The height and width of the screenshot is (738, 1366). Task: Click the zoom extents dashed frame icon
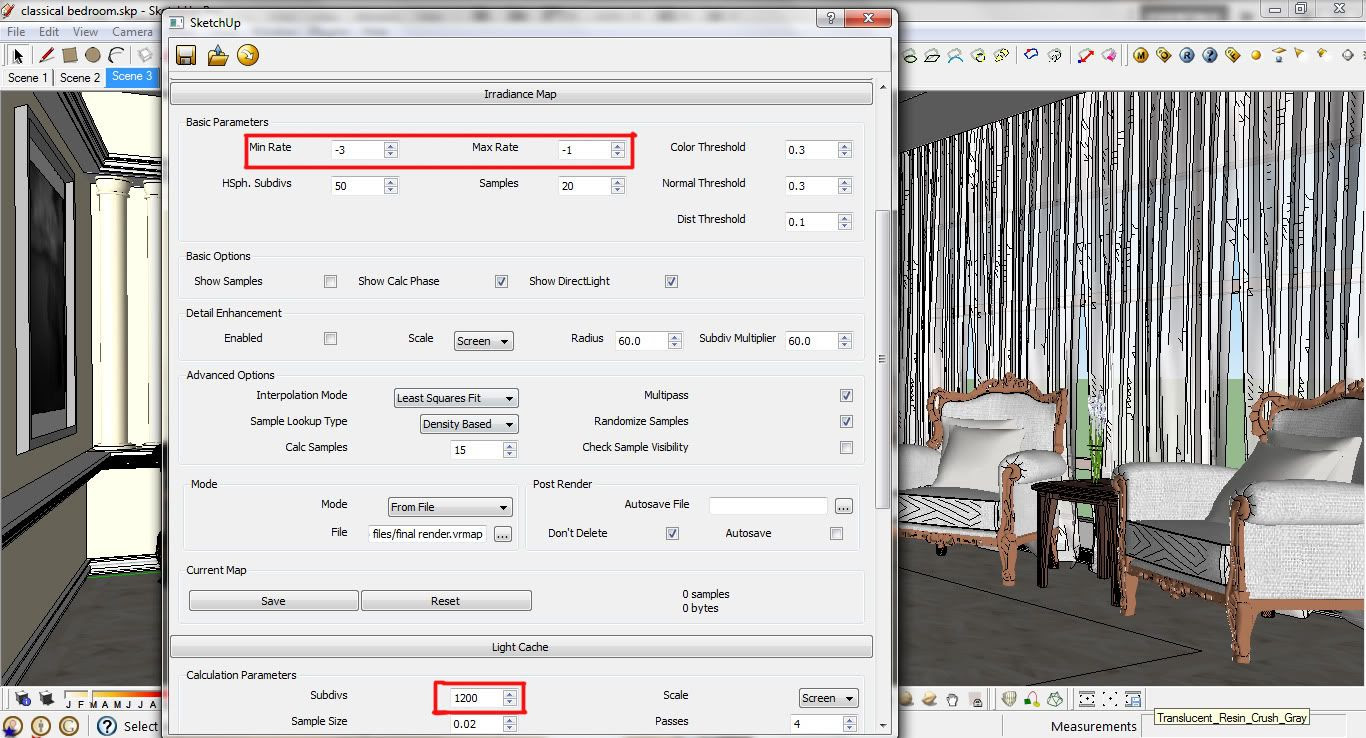pos(1110,698)
